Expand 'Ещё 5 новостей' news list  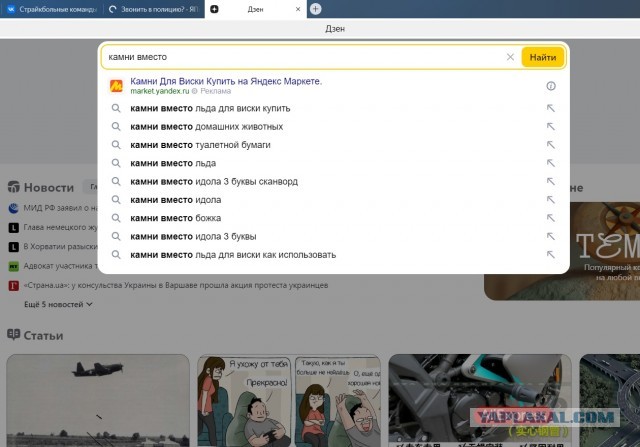point(58,305)
